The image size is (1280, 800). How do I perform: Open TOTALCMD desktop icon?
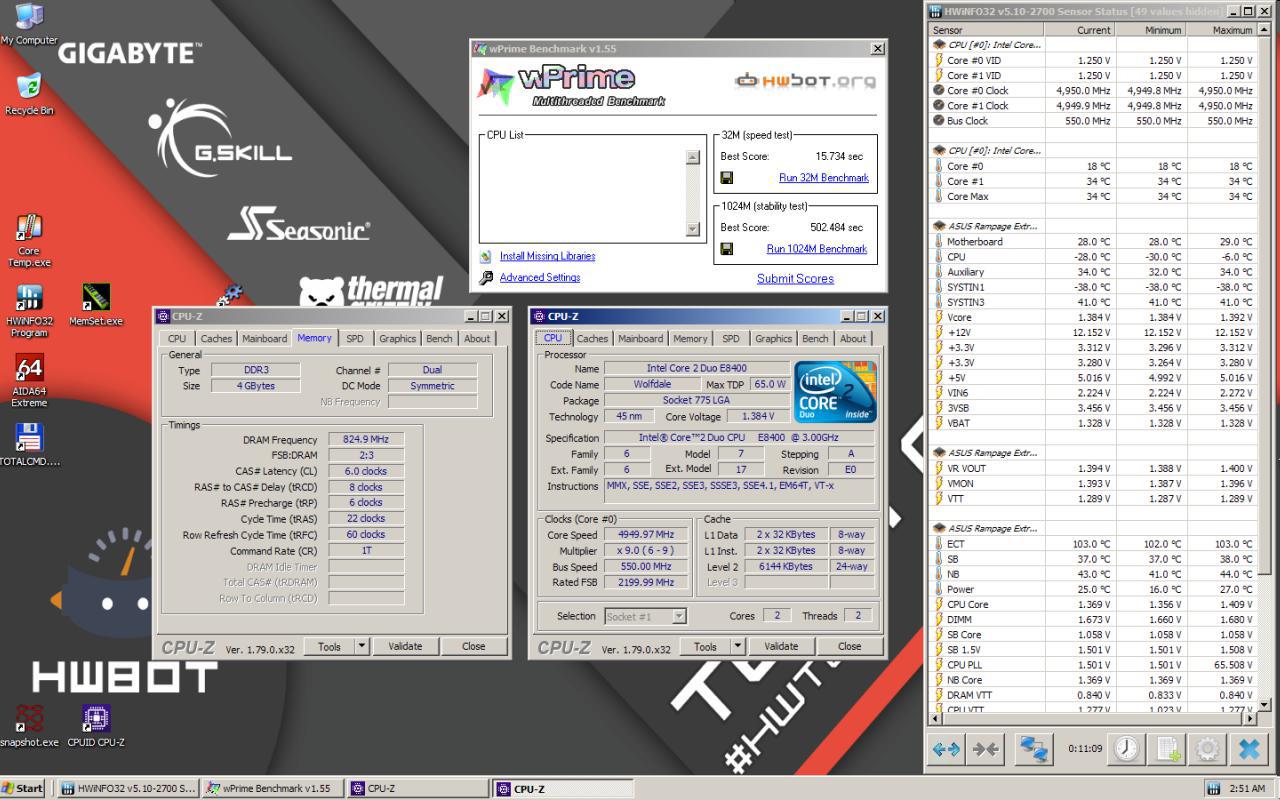coord(29,445)
